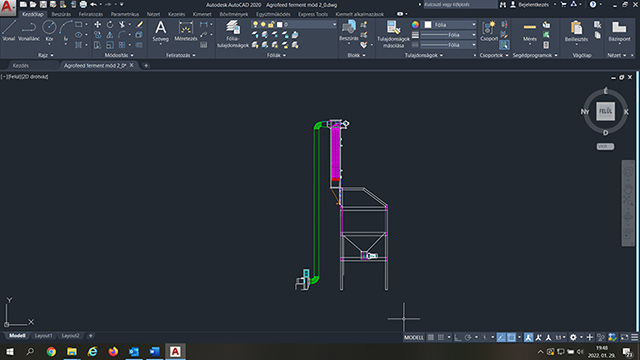Open the annotation scale 1:1 dropdown

pos(561,337)
